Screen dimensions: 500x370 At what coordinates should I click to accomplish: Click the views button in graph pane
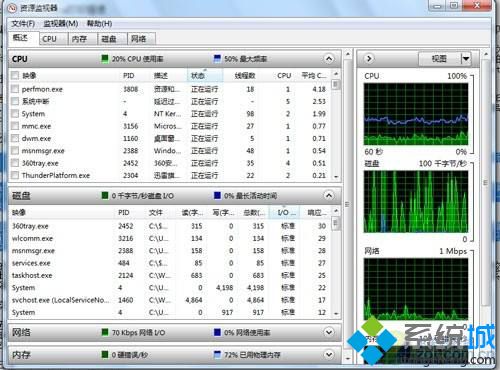439,59
